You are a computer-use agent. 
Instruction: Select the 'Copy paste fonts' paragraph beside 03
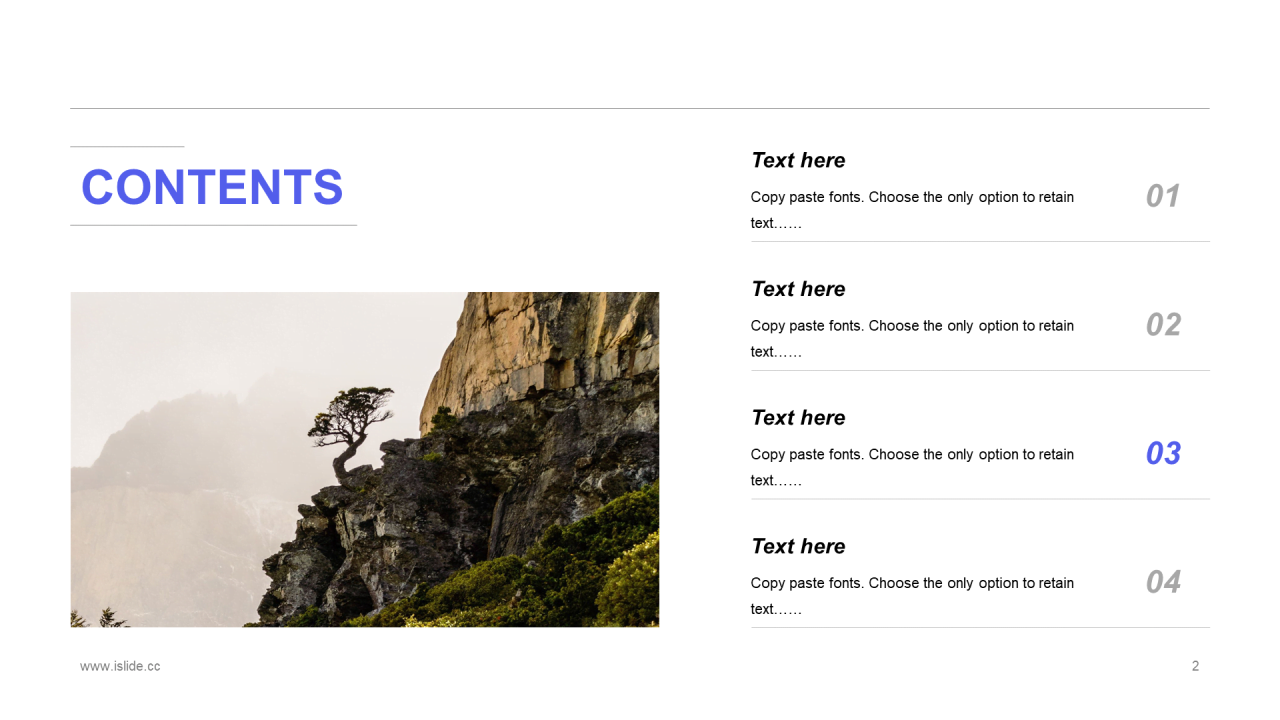[x=912, y=467]
